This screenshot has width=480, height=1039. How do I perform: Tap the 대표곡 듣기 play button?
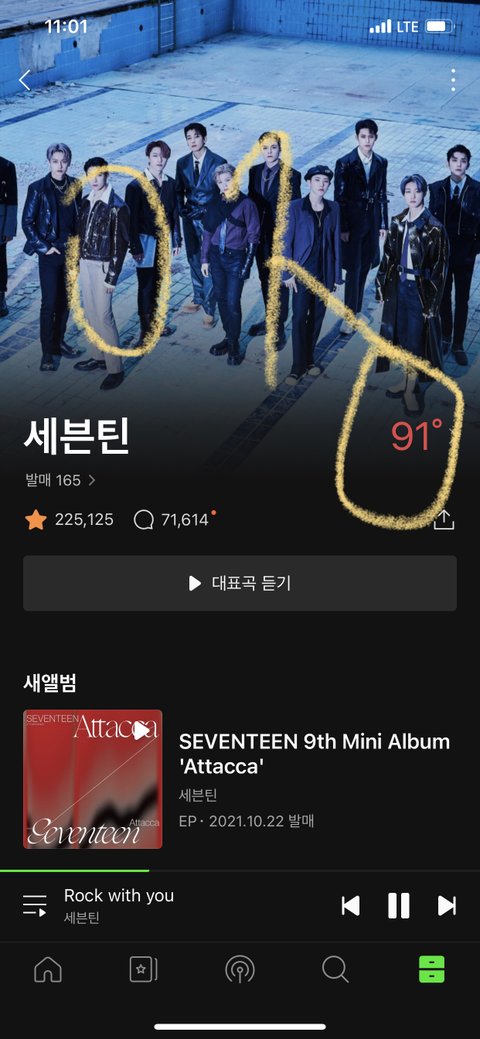[240, 583]
